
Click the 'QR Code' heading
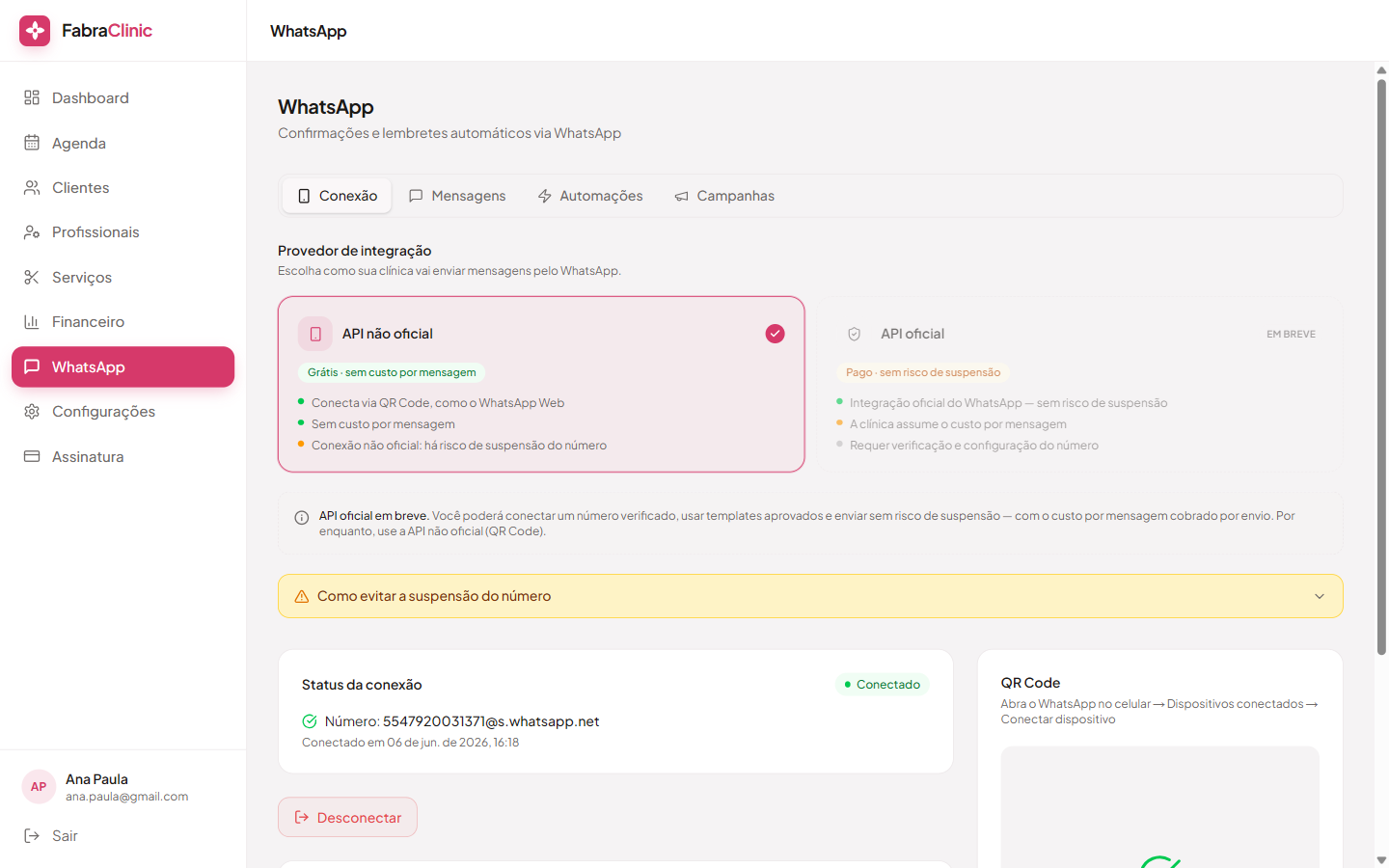point(1030,683)
